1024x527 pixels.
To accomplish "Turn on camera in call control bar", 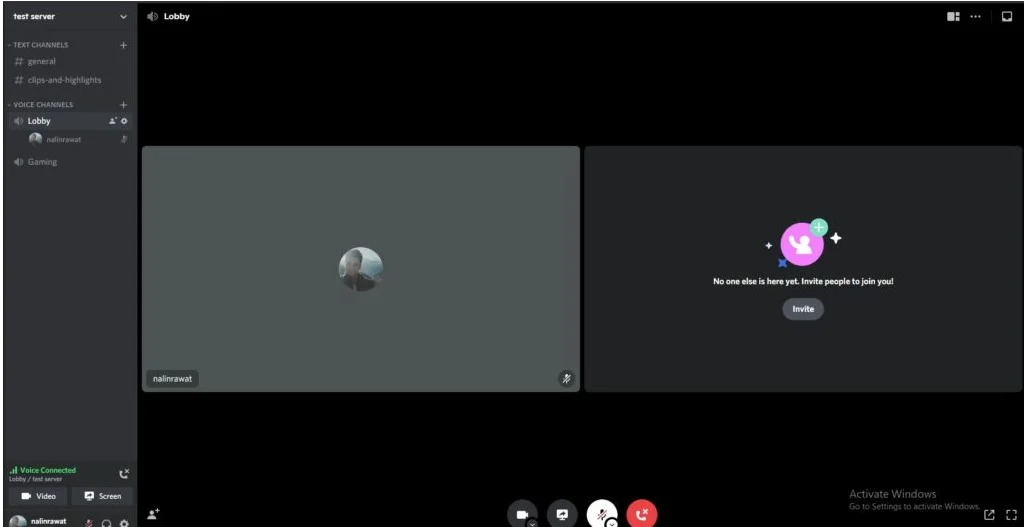I will pos(522,514).
